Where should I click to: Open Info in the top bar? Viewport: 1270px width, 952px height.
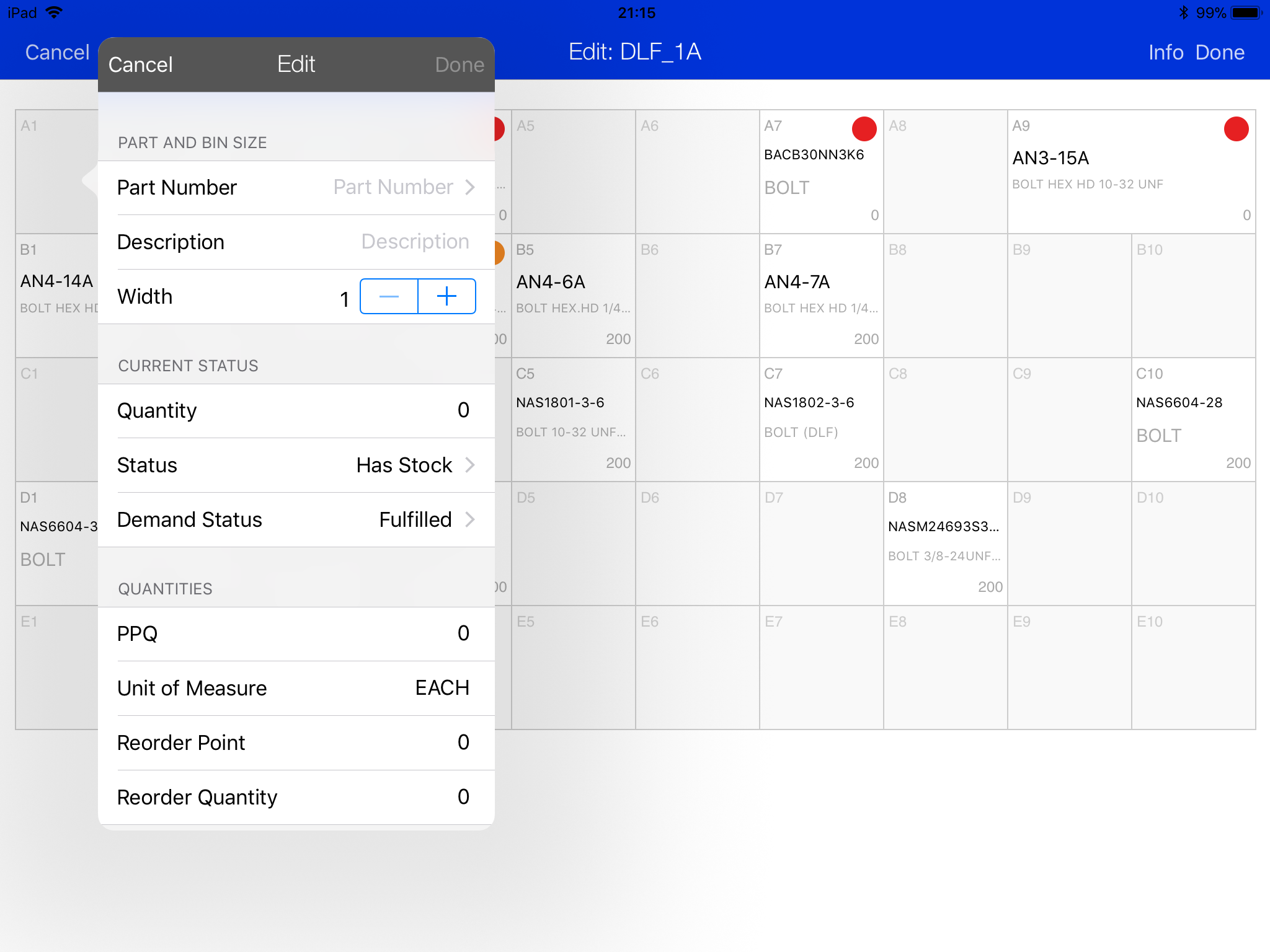pos(1166,52)
